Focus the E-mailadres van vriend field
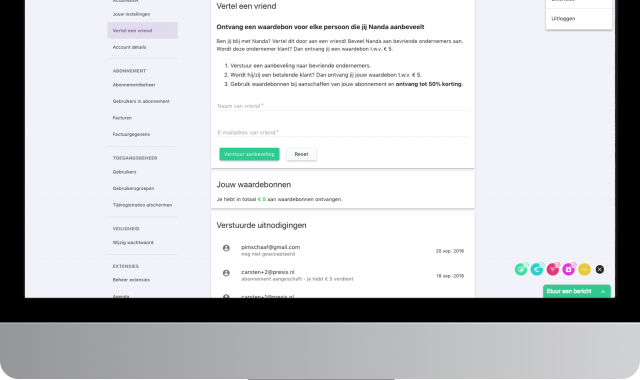Screen dimensions: 640x380 (342, 132)
